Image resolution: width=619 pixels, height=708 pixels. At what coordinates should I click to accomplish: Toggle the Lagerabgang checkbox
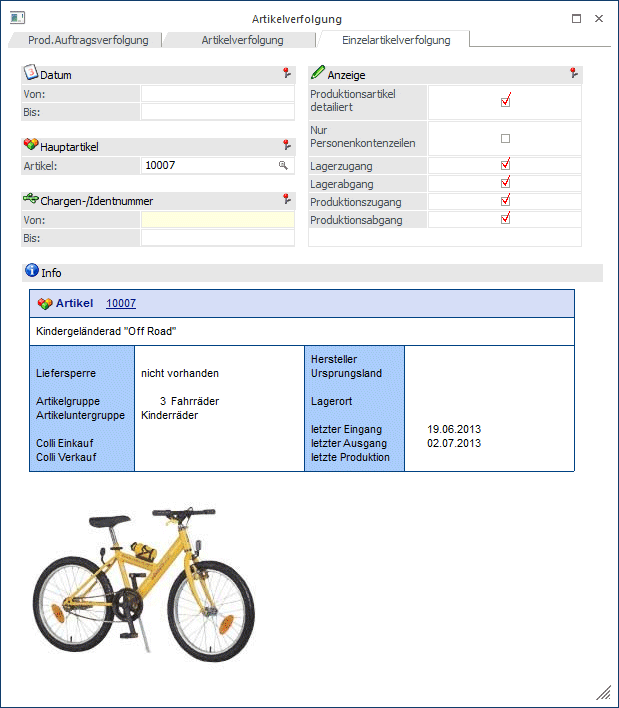pos(505,183)
